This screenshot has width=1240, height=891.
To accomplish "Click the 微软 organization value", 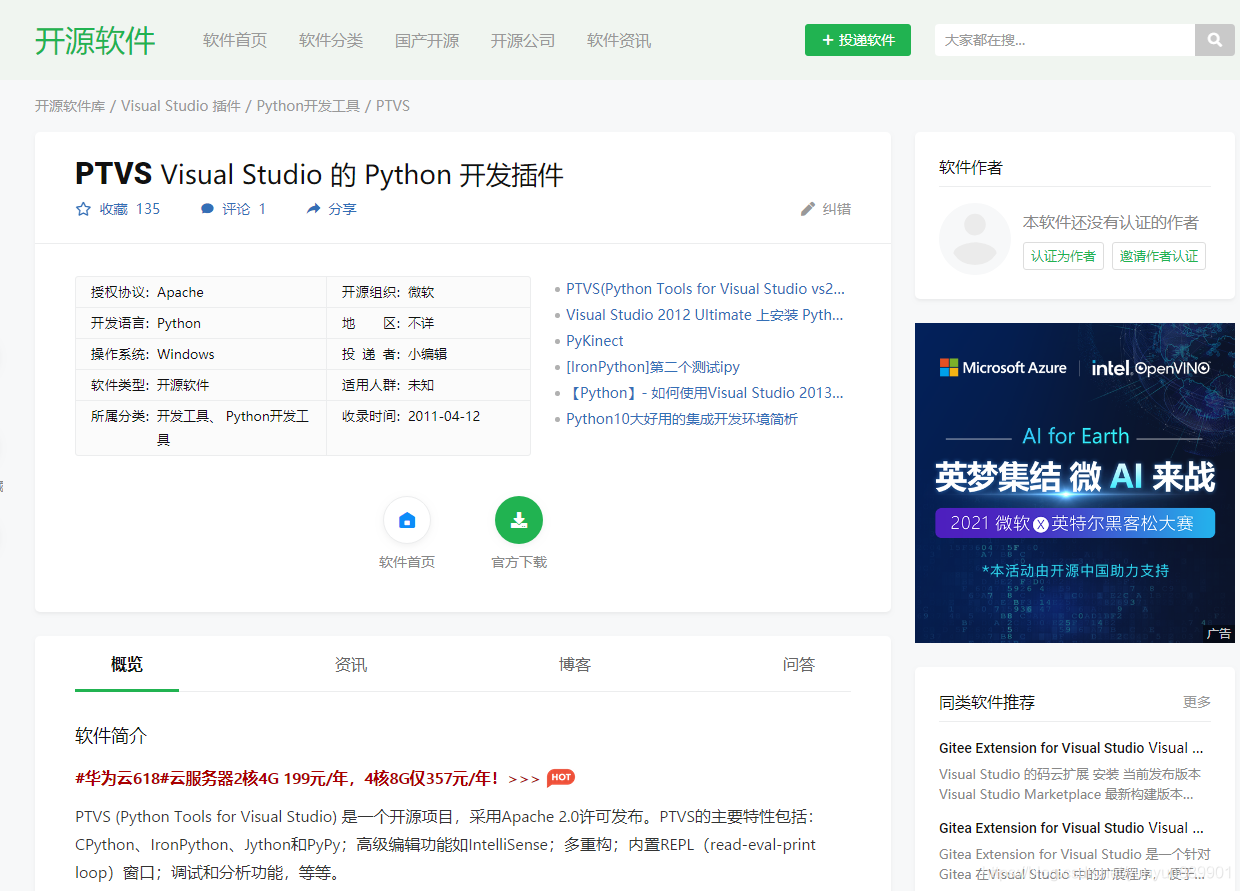I will pos(421,292).
